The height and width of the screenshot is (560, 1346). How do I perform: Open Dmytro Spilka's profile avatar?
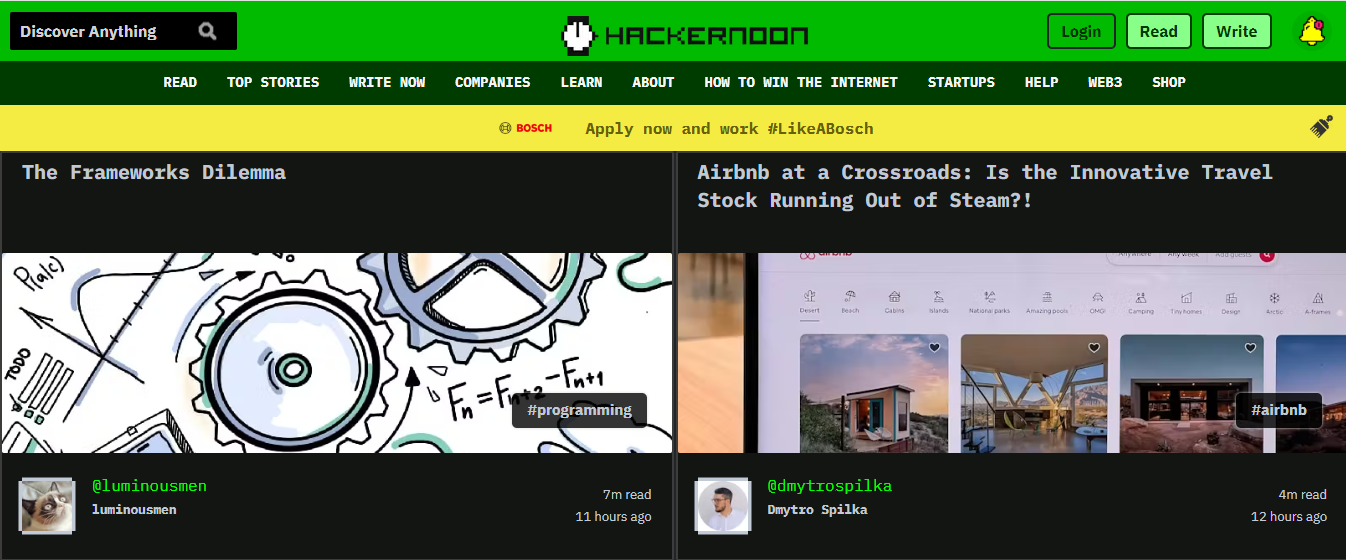point(723,505)
